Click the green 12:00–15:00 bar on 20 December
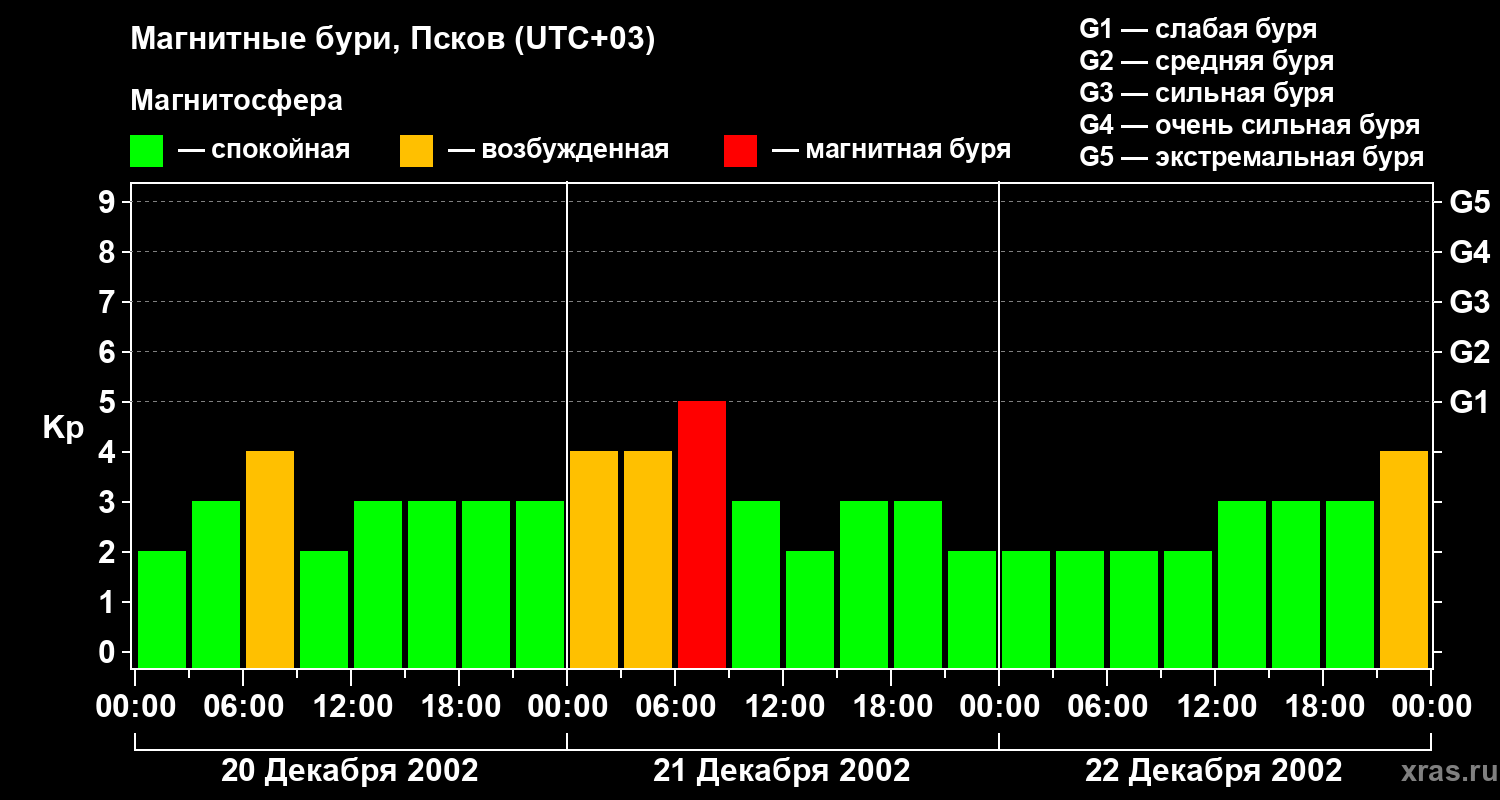This screenshot has height=800, width=1500. coord(378,584)
